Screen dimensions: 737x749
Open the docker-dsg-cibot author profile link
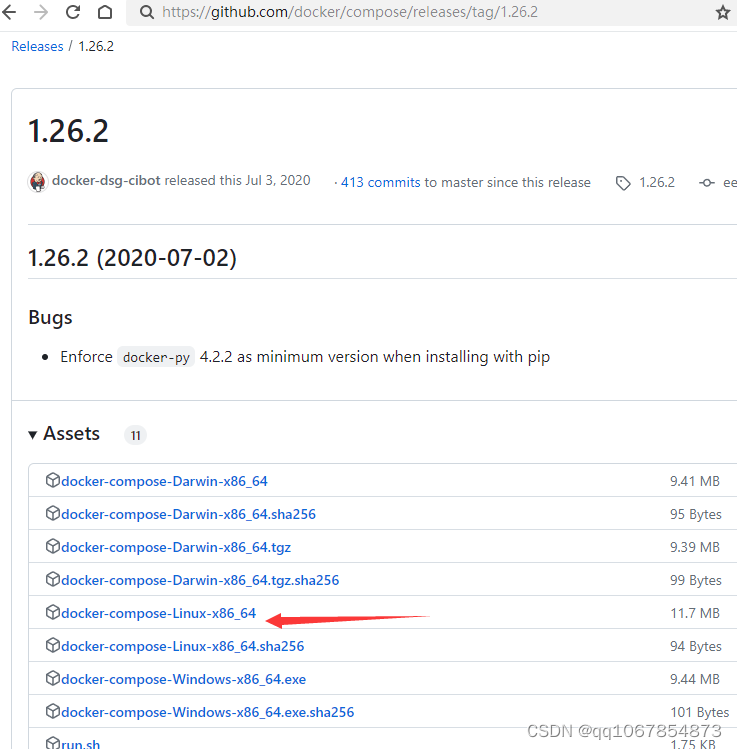click(x=106, y=181)
